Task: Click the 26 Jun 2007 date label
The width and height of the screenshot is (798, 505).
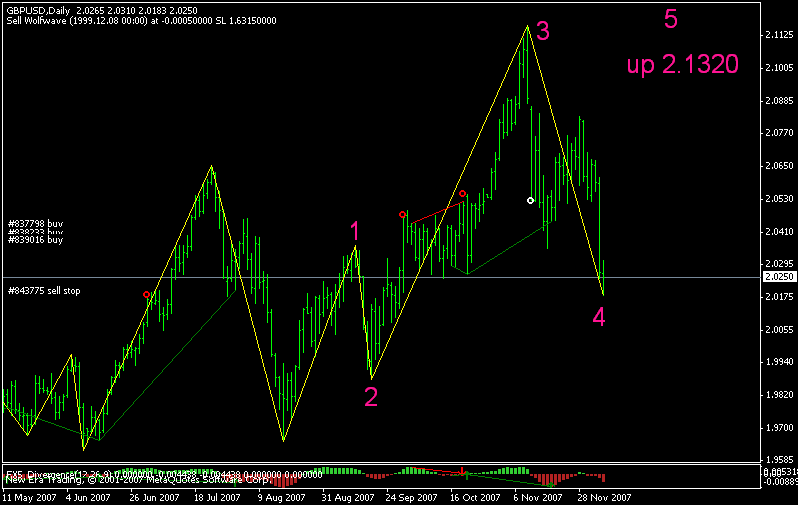Action: [154, 497]
